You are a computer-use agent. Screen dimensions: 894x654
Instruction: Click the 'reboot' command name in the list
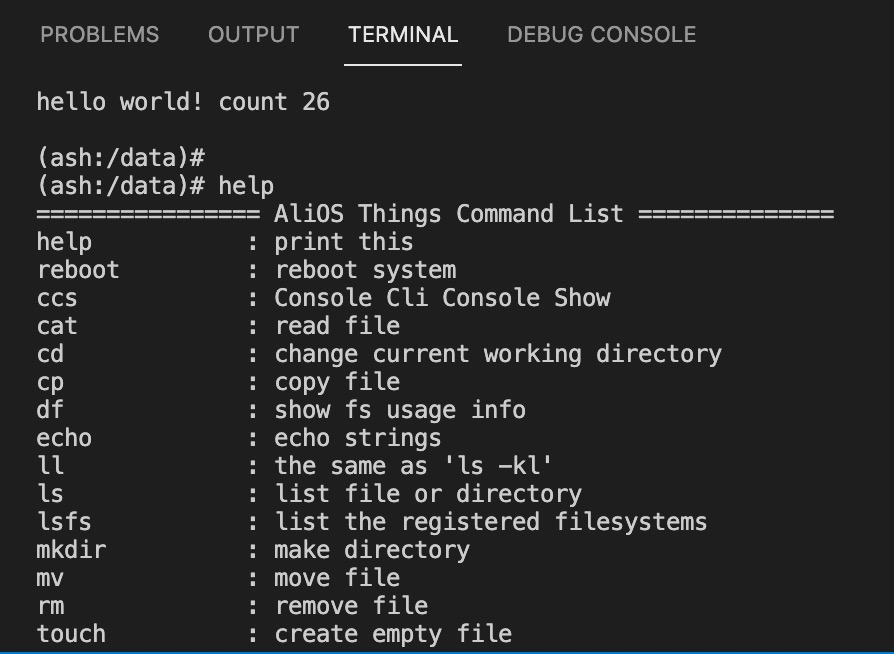point(78,270)
